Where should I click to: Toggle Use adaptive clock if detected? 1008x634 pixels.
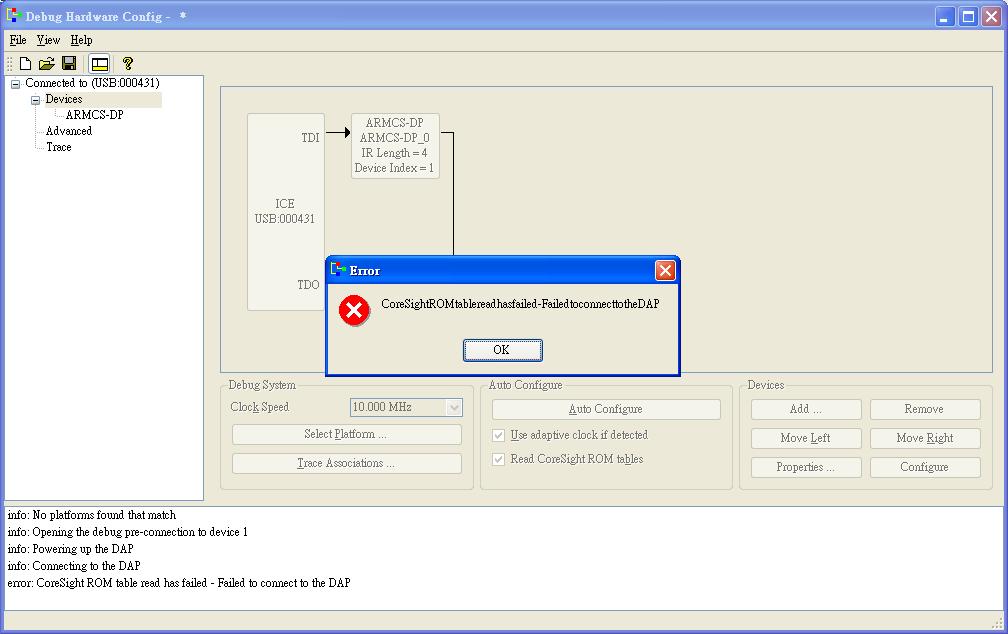[499, 436]
